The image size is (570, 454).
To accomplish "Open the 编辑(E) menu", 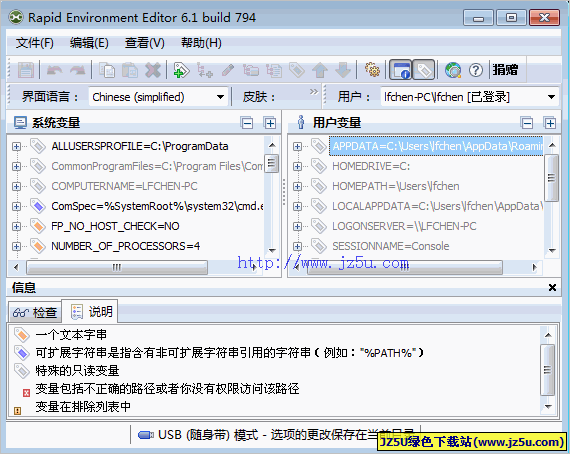I will click(89, 43).
